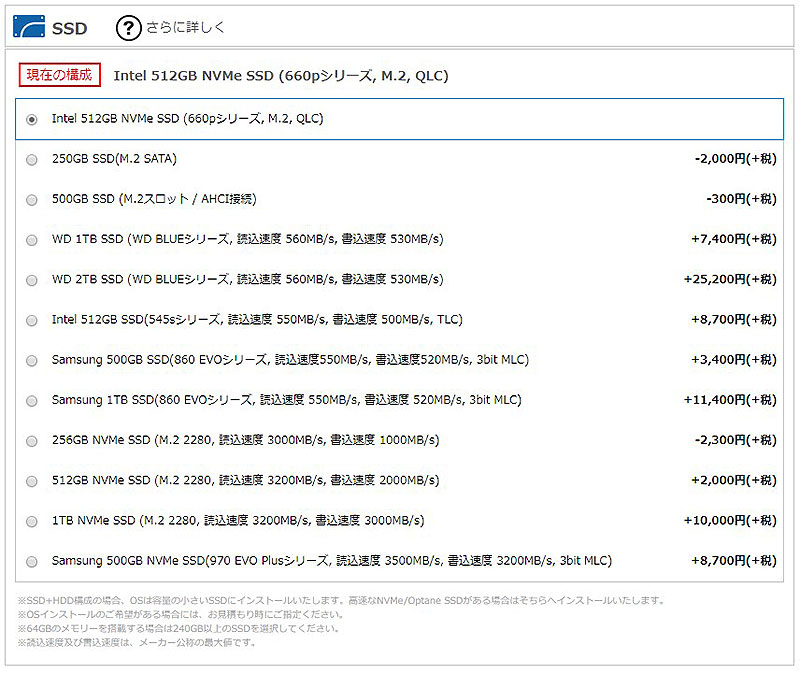
Task: Click the 現在の構成 red label
Action: point(59,75)
